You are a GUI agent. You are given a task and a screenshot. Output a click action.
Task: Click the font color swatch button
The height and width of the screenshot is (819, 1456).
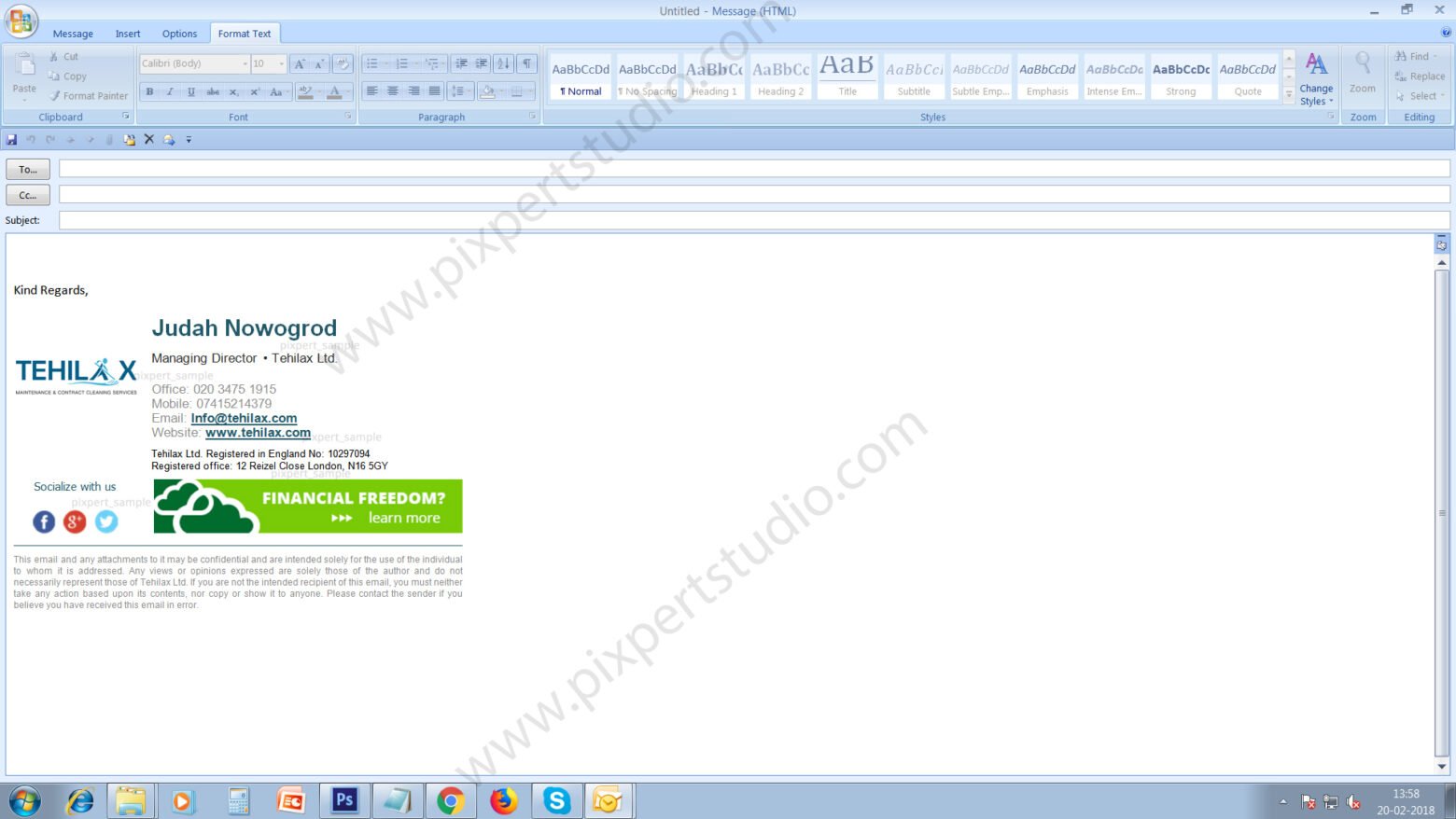coord(334,91)
